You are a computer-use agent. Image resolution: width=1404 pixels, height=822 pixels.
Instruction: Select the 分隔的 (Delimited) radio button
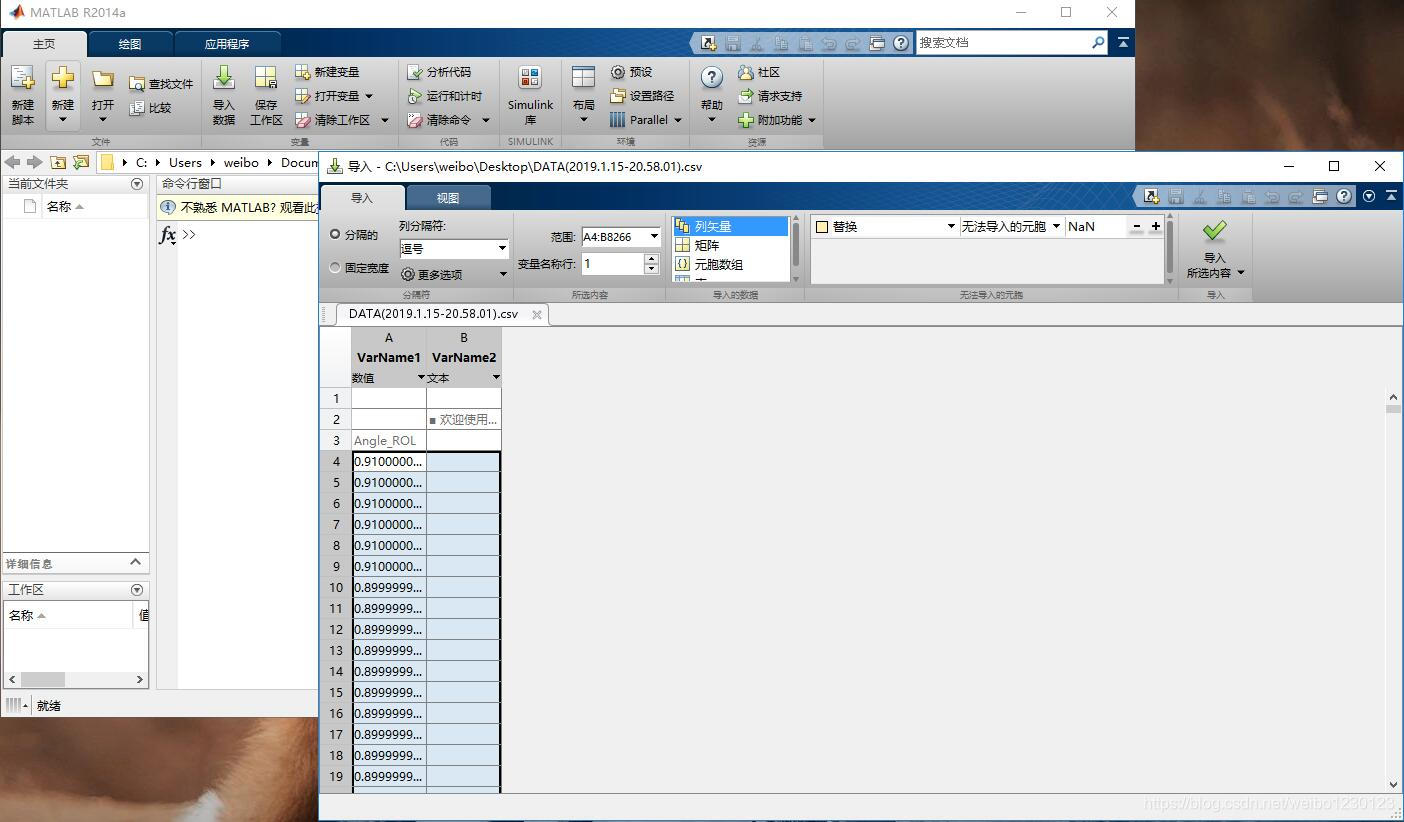(335, 235)
